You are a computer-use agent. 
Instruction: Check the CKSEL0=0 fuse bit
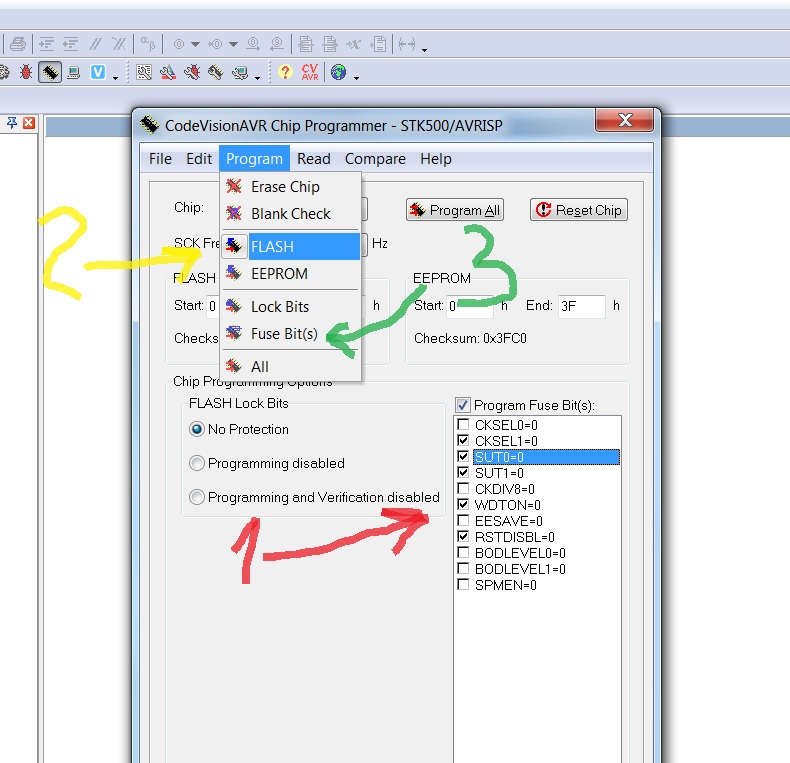[x=463, y=424]
